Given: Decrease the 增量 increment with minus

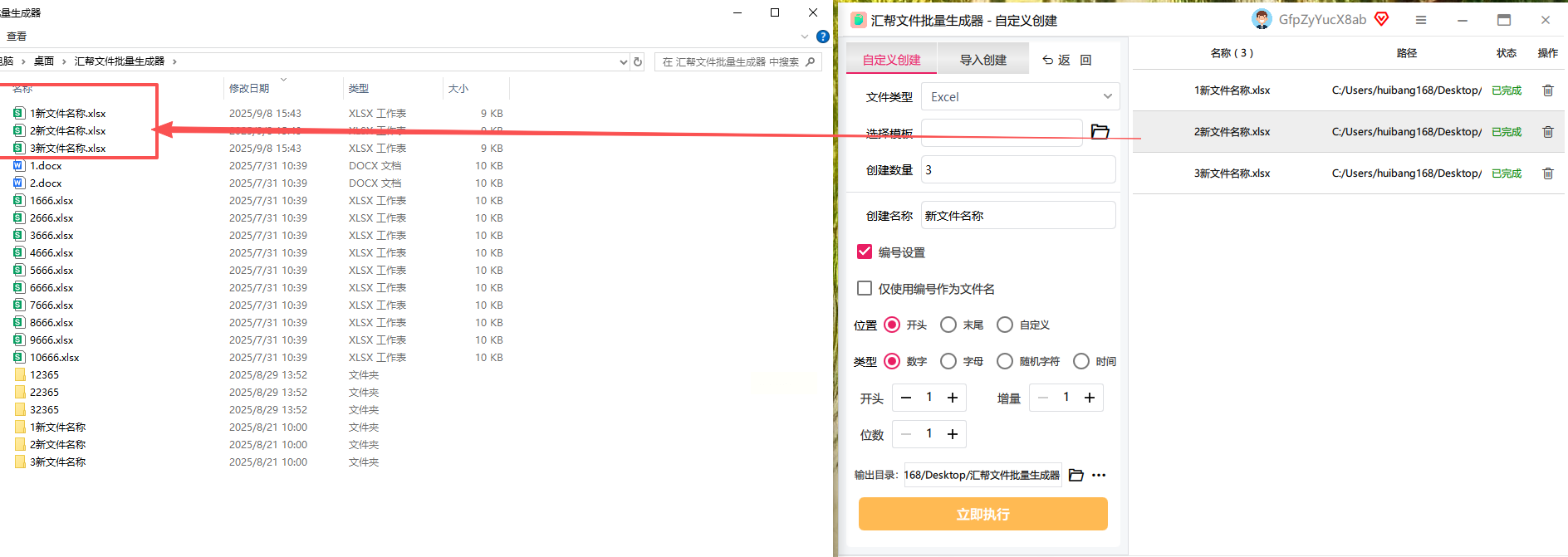Looking at the screenshot, I should pos(1043,398).
